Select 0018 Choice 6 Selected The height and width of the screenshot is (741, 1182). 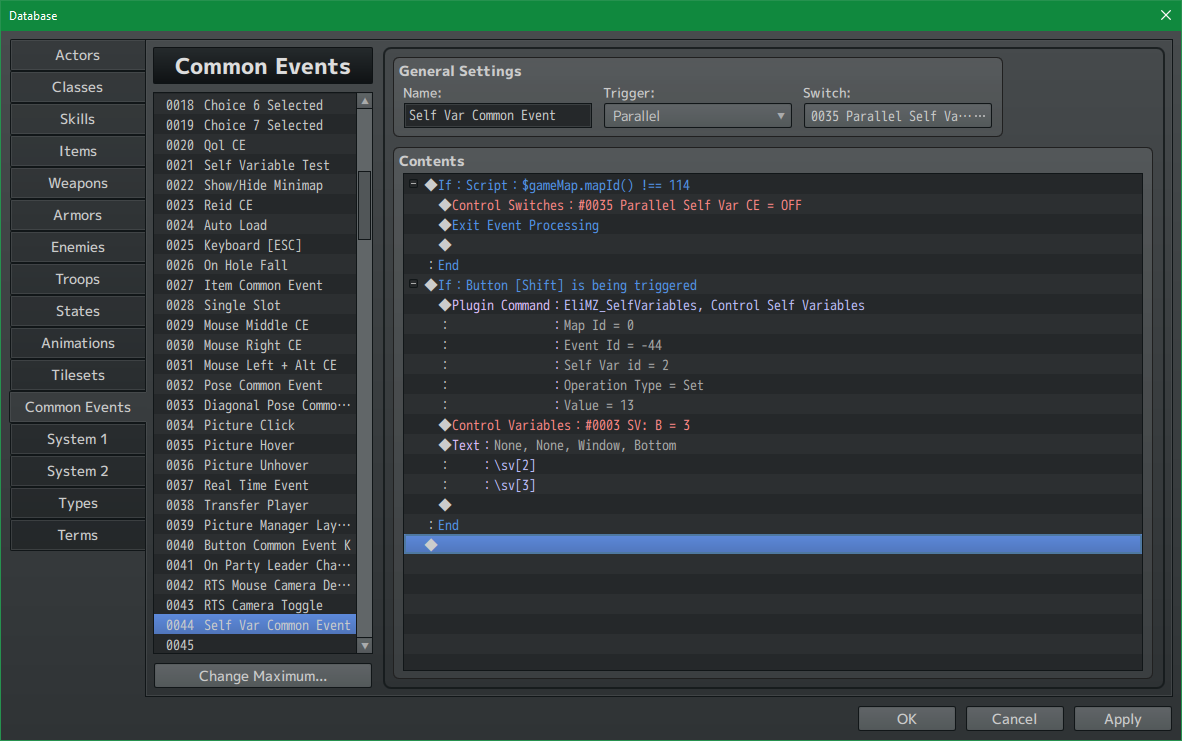click(x=255, y=106)
